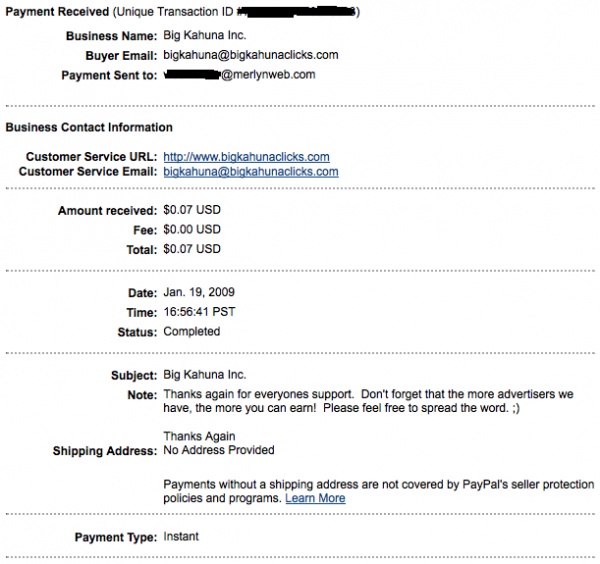Click the Fee value $0.00 USD

click(192, 230)
